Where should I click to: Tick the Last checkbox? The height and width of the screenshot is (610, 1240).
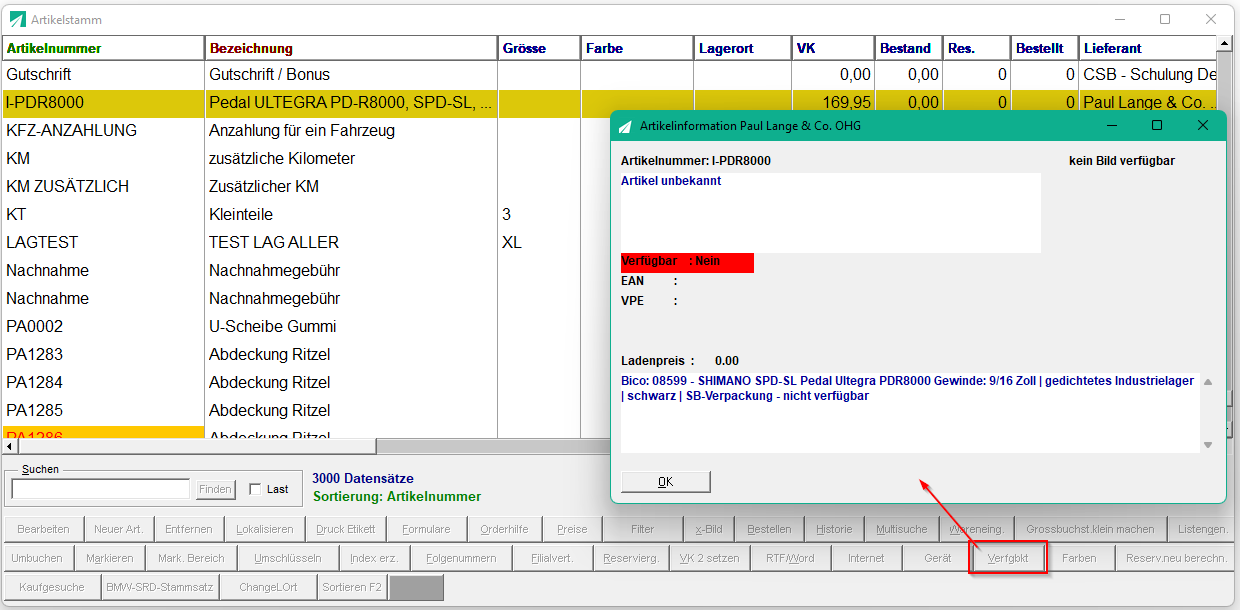point(255,489)
